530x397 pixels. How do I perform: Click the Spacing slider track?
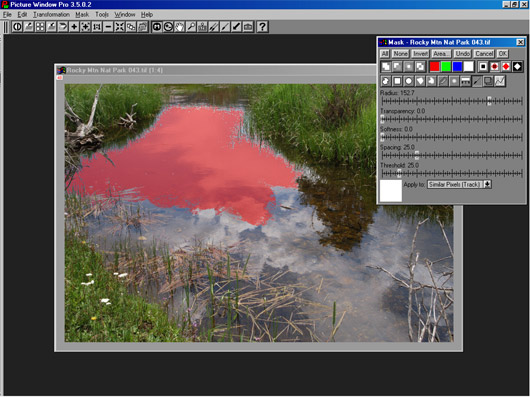coord(452,155)
